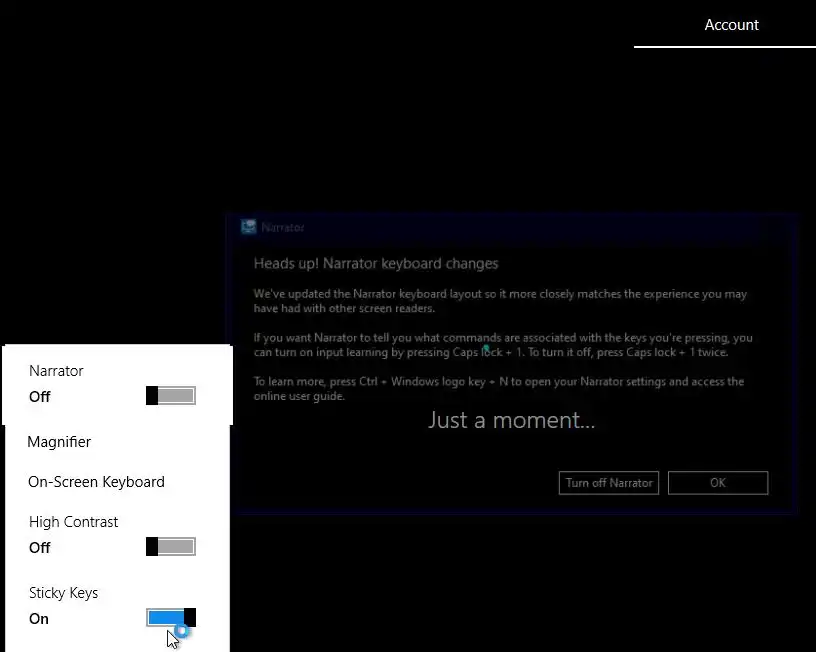Enable the High Contrast toggle
This screenshot has width=816, height=652.
171,546
